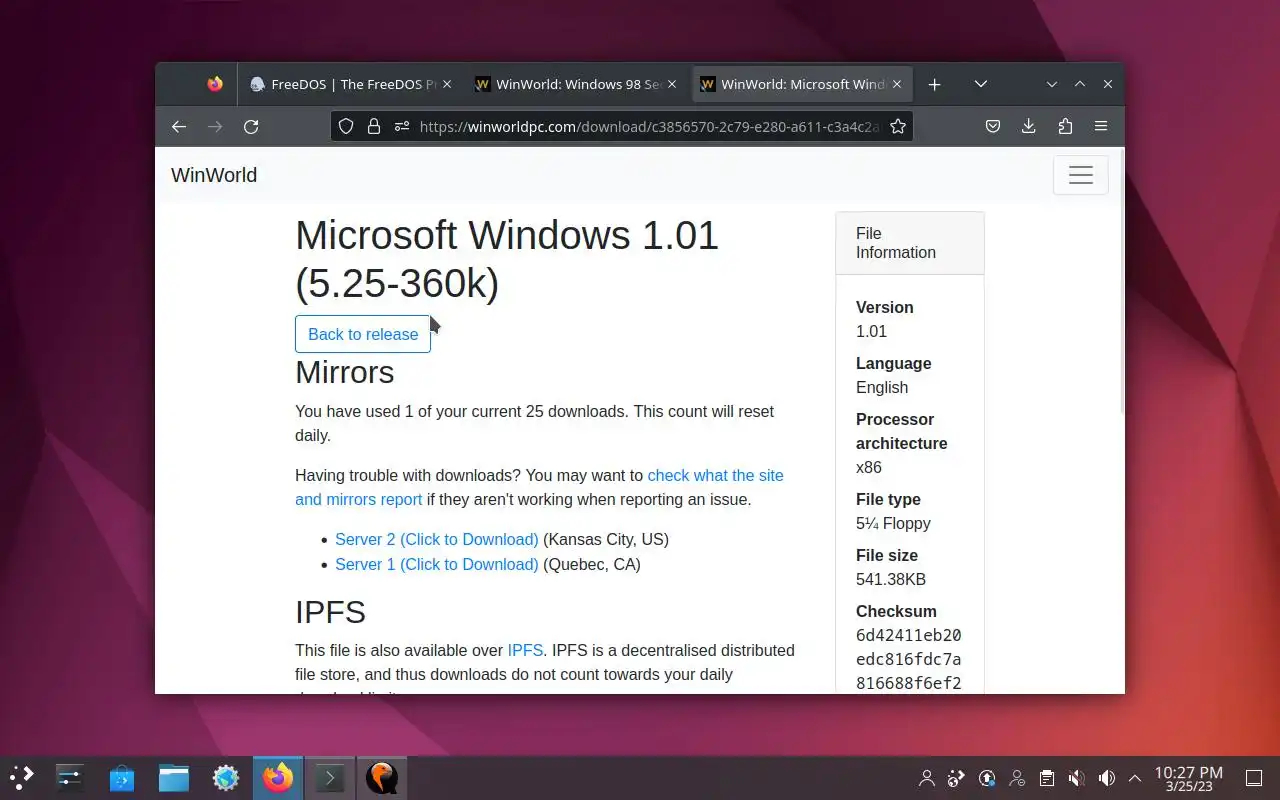Click the Microsoft Windows 1.01 page title
This screenshot has width=1280, height=800.
coord(507,259)
